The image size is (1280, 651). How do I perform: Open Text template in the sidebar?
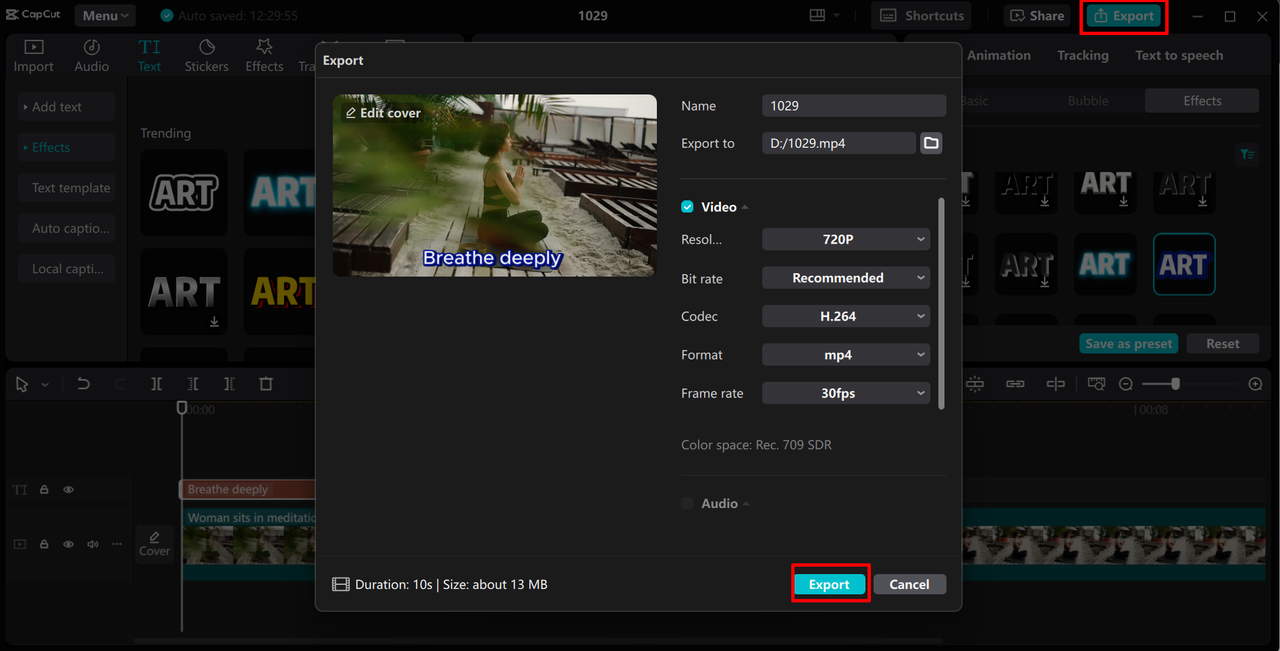click(x=66, y=188)
